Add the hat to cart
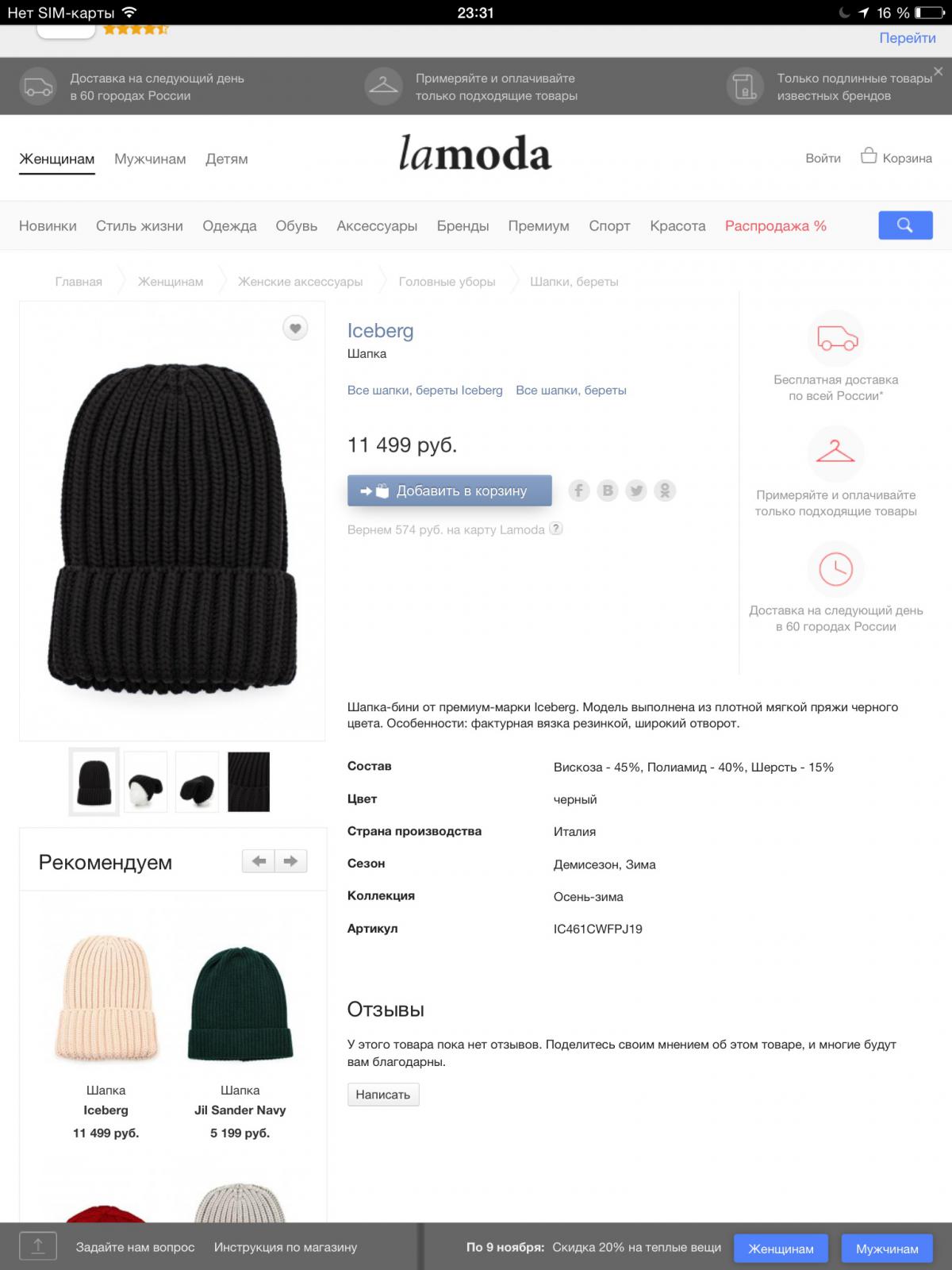Viewport: 952px width, 1270px height. coord(450,491)
